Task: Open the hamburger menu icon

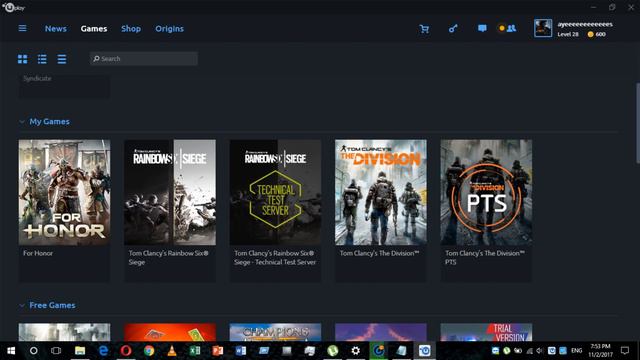Action: [22, 28]
